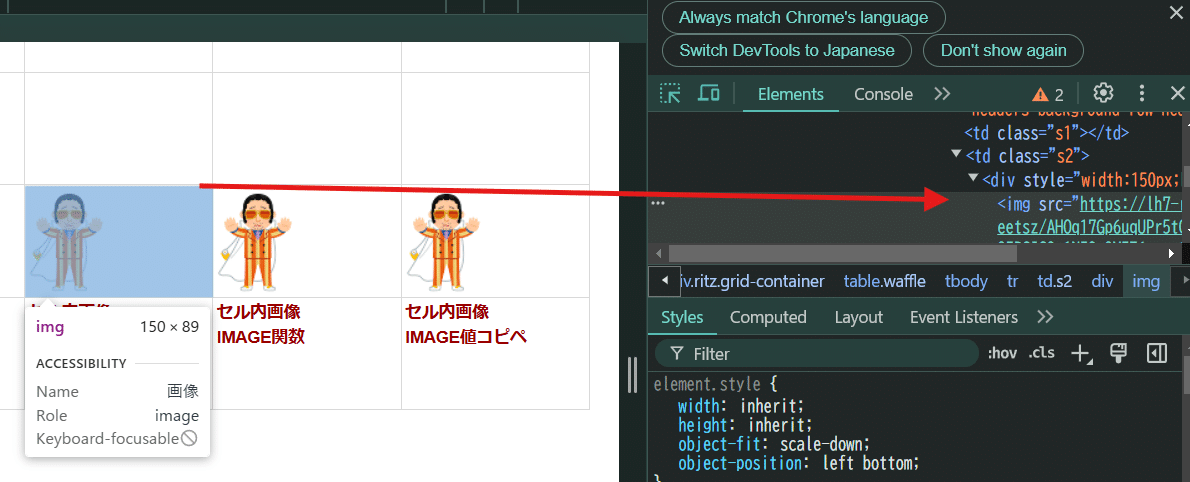Click the paintbrush rendering emulation icon
1190x482 pixels.
(x=1117, y=353)
